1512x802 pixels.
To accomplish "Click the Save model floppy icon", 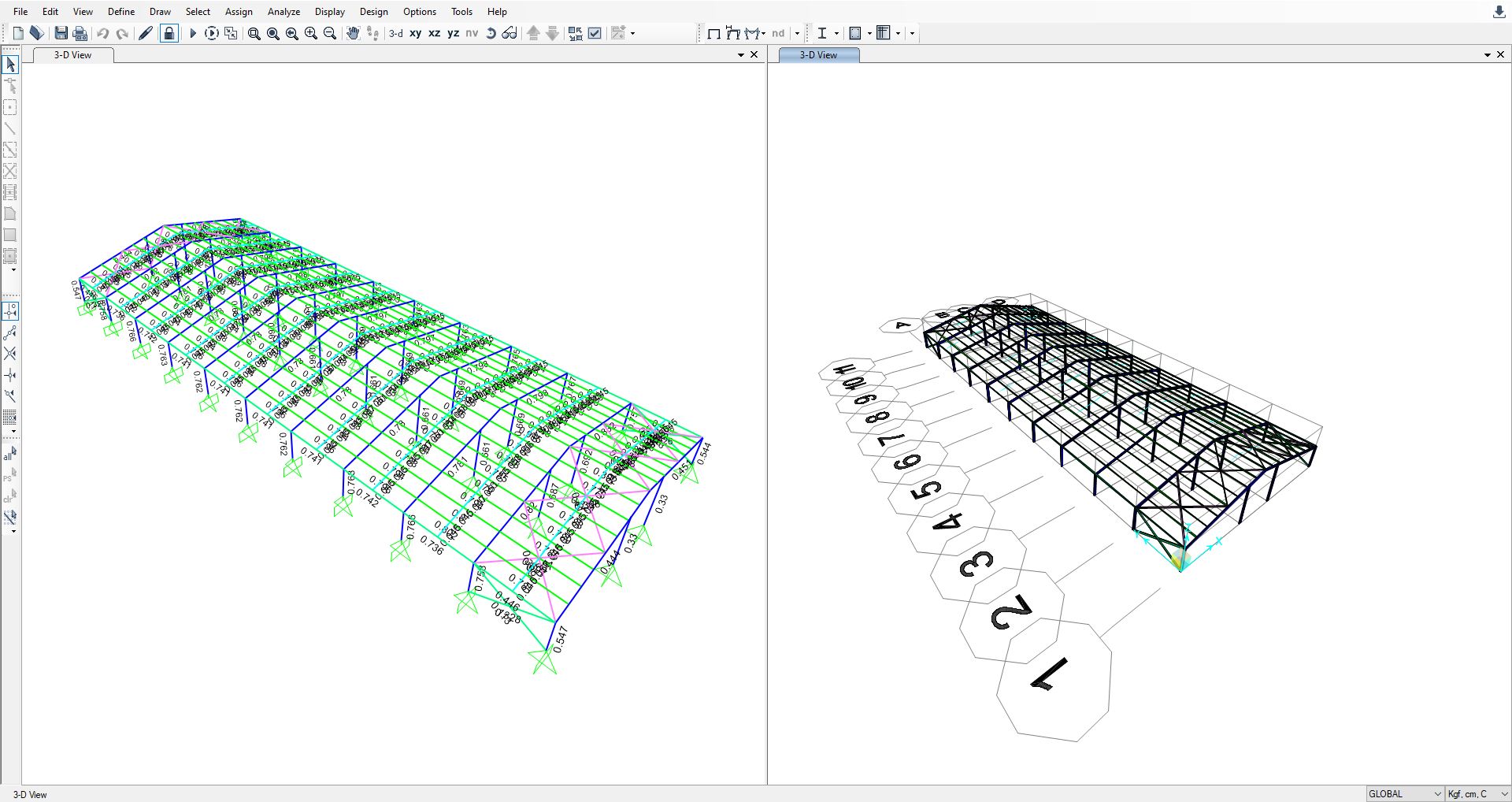I will (61, 33).
